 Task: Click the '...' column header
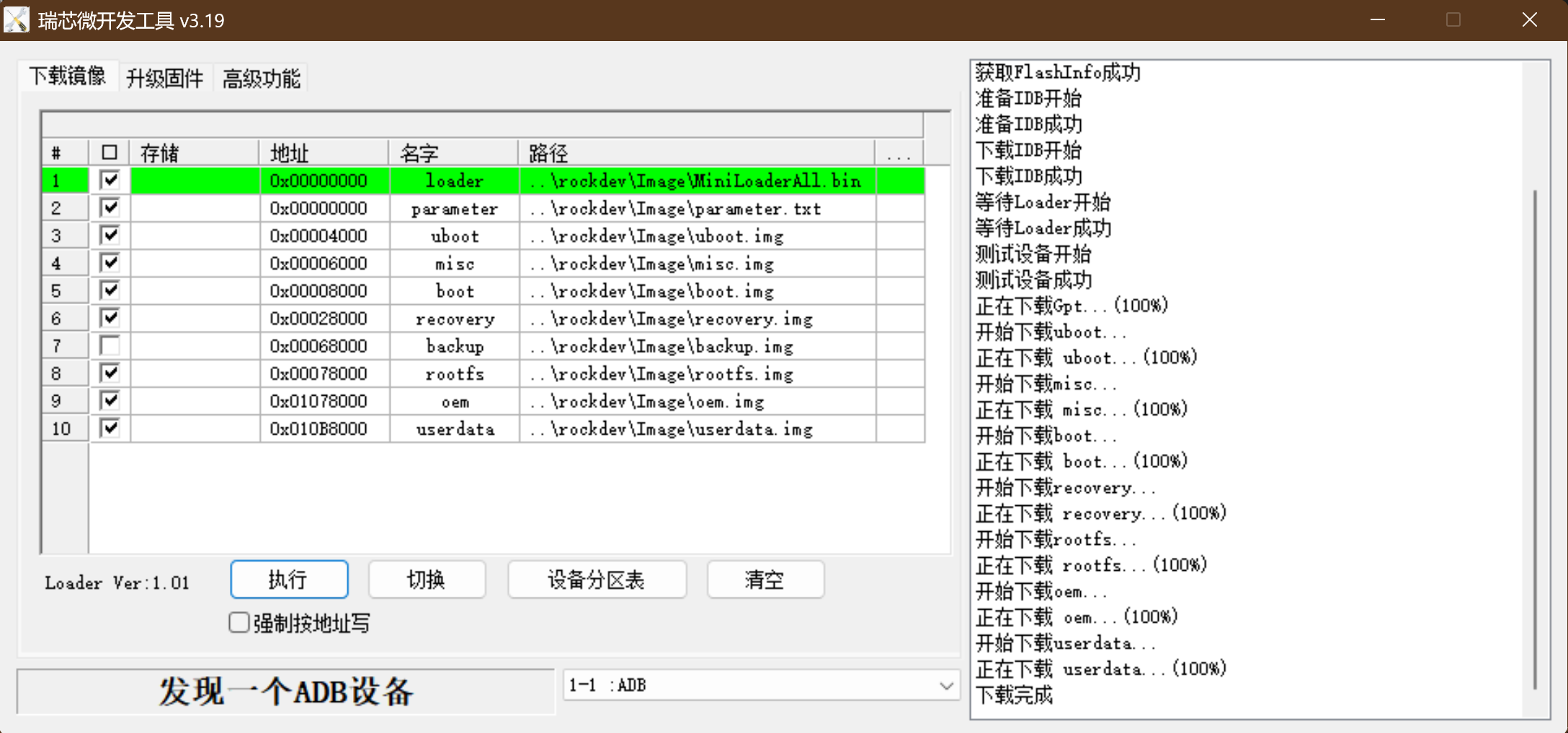click(899, 153)
